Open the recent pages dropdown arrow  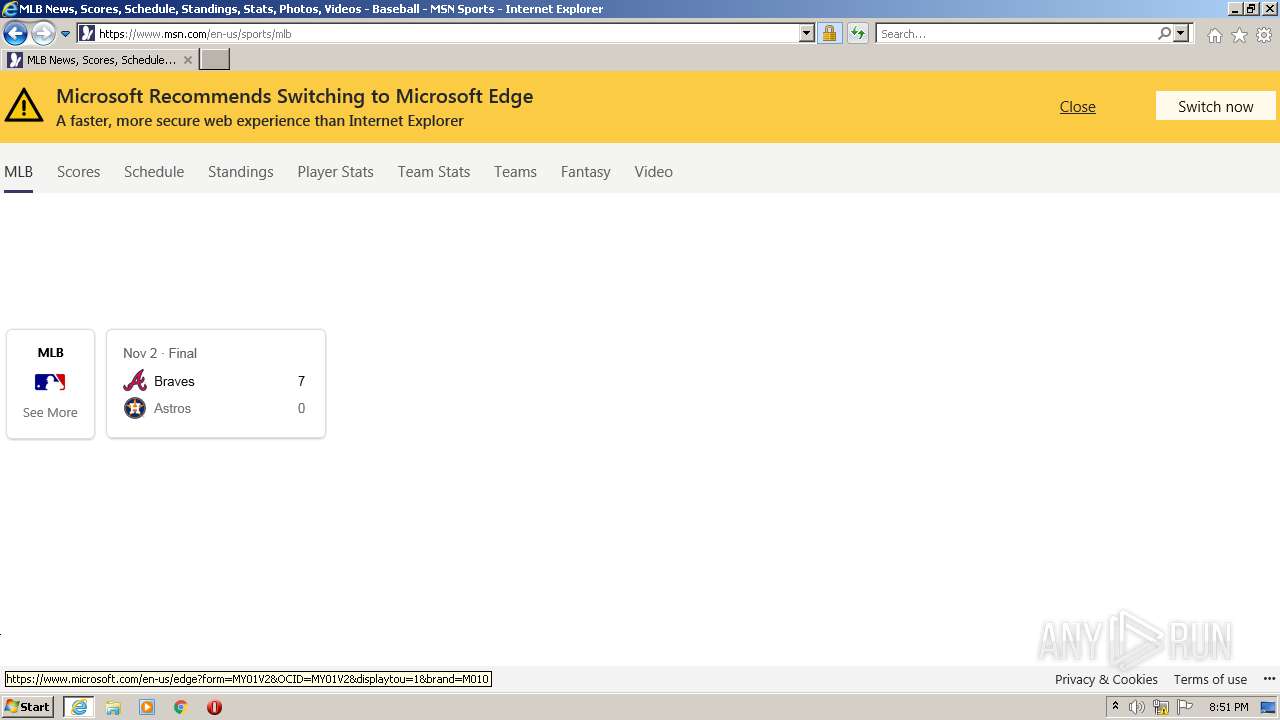(65, 34)
